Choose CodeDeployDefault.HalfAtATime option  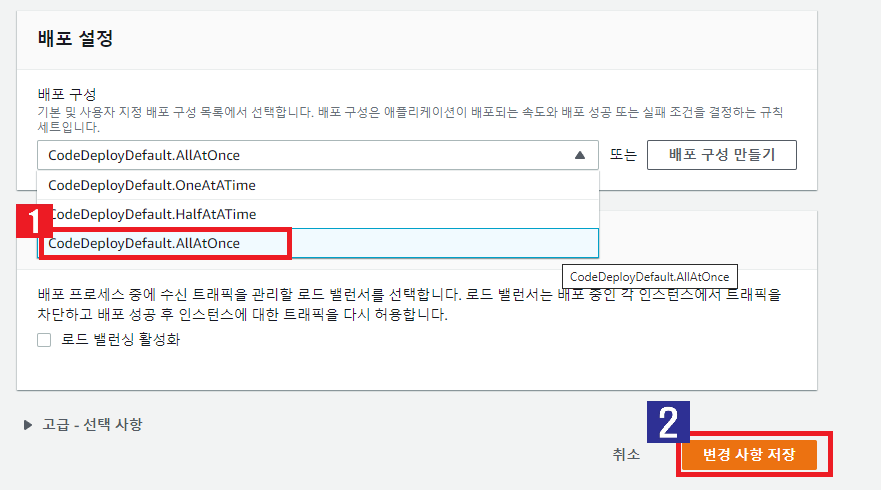(318, 214)
